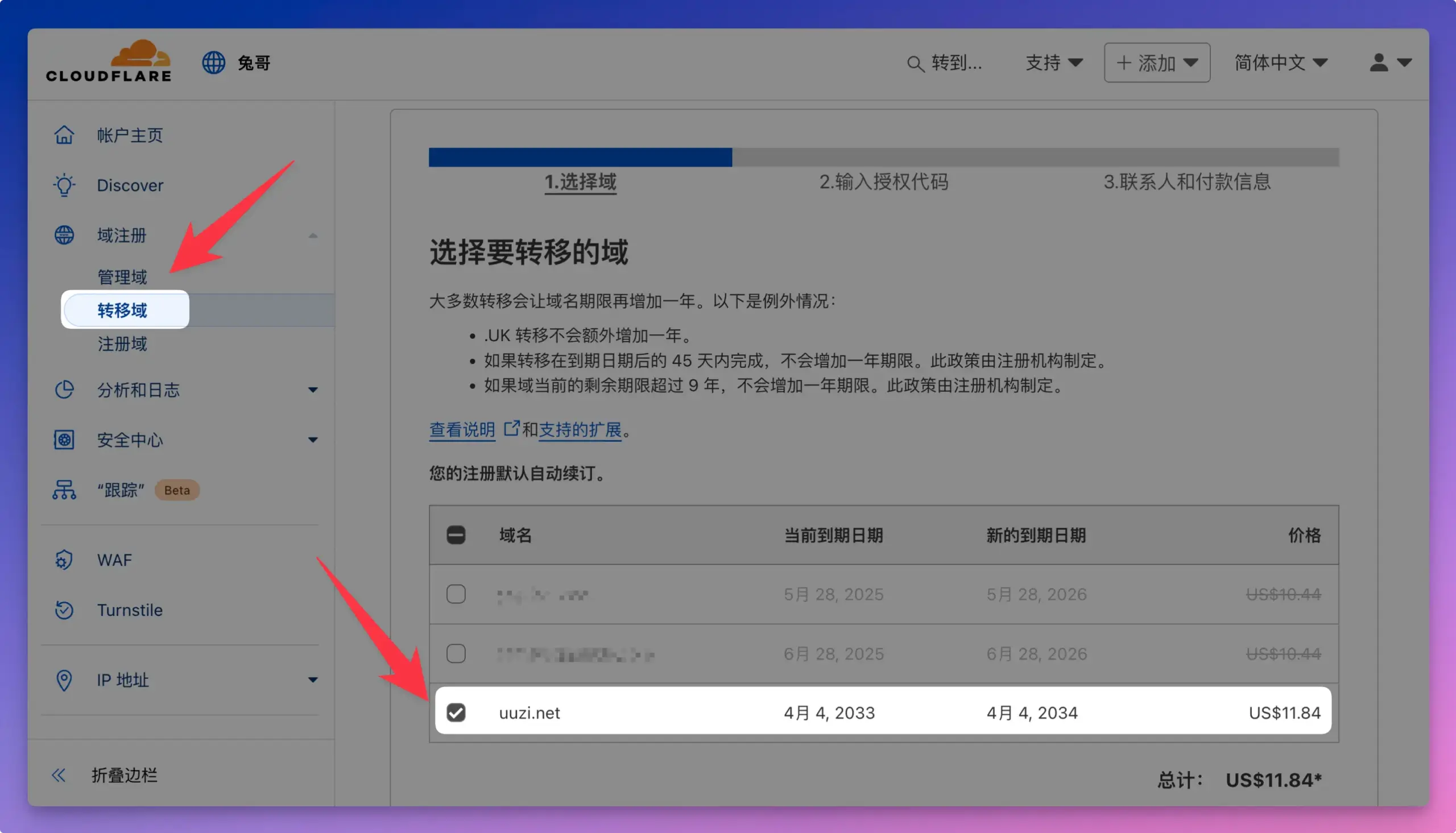Viewport: 1456px width, 833px height.
Task: Select 管理域 in the sidebar
Action: click(122, 277)
